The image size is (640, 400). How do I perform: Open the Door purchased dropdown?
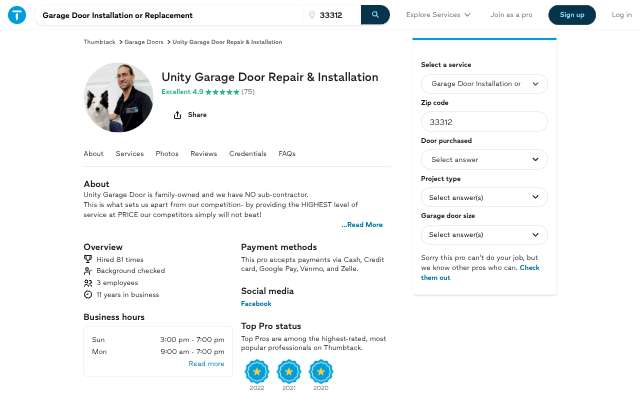tap(484, 160)
